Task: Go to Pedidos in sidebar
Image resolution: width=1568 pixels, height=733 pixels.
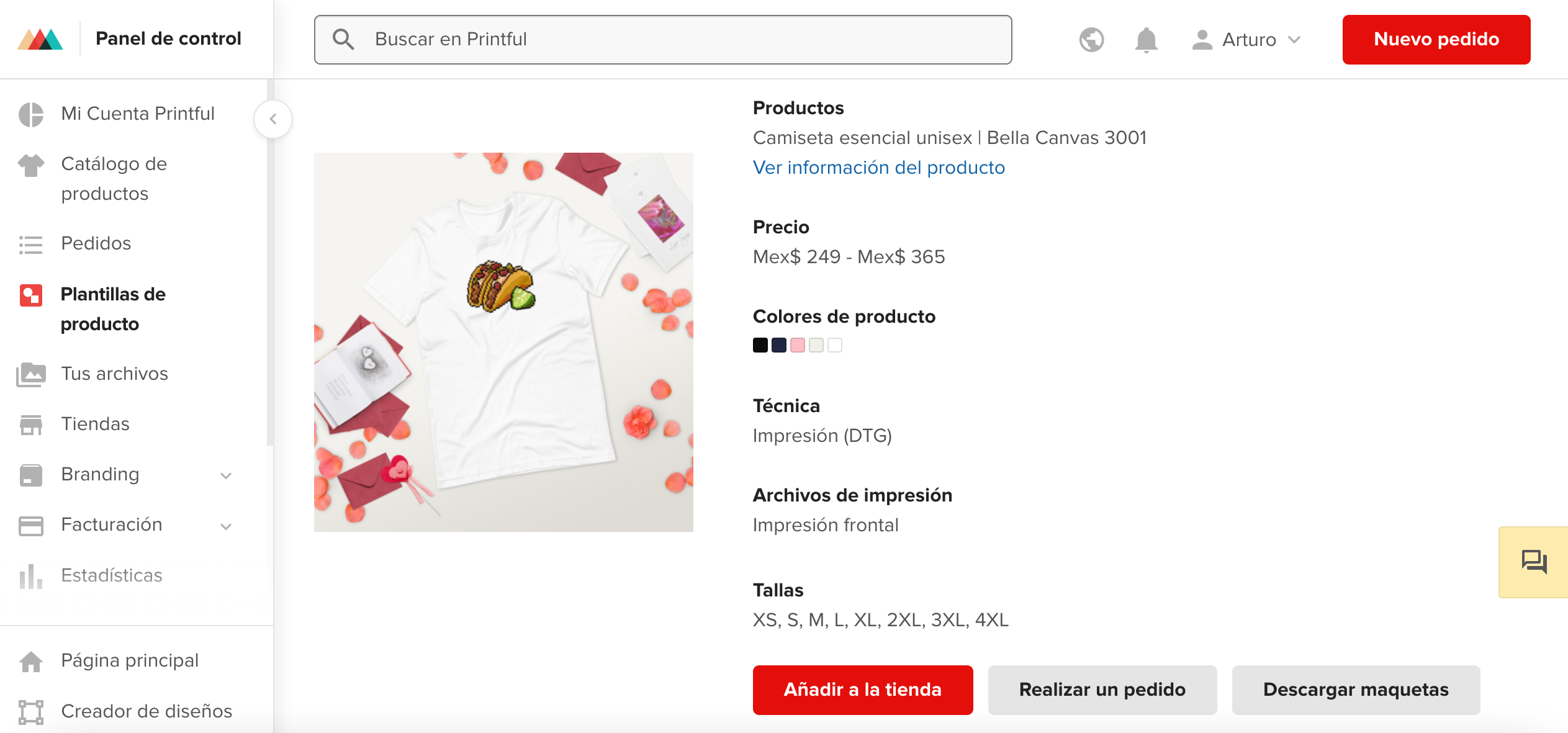Action: (96, 243)
